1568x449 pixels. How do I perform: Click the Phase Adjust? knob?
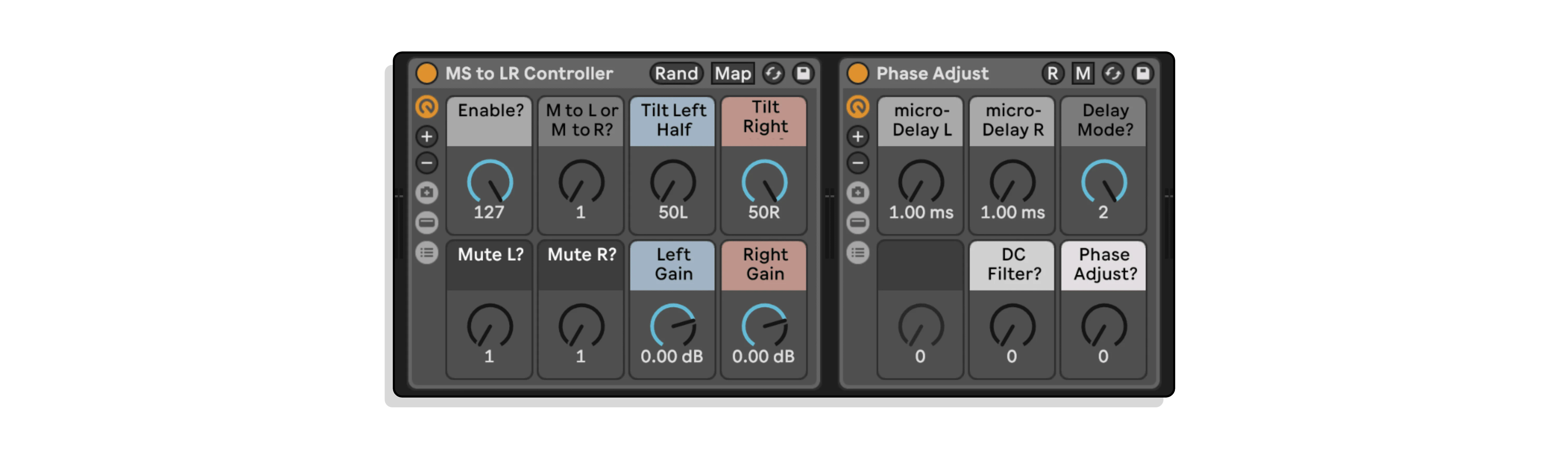point(1104,326)
